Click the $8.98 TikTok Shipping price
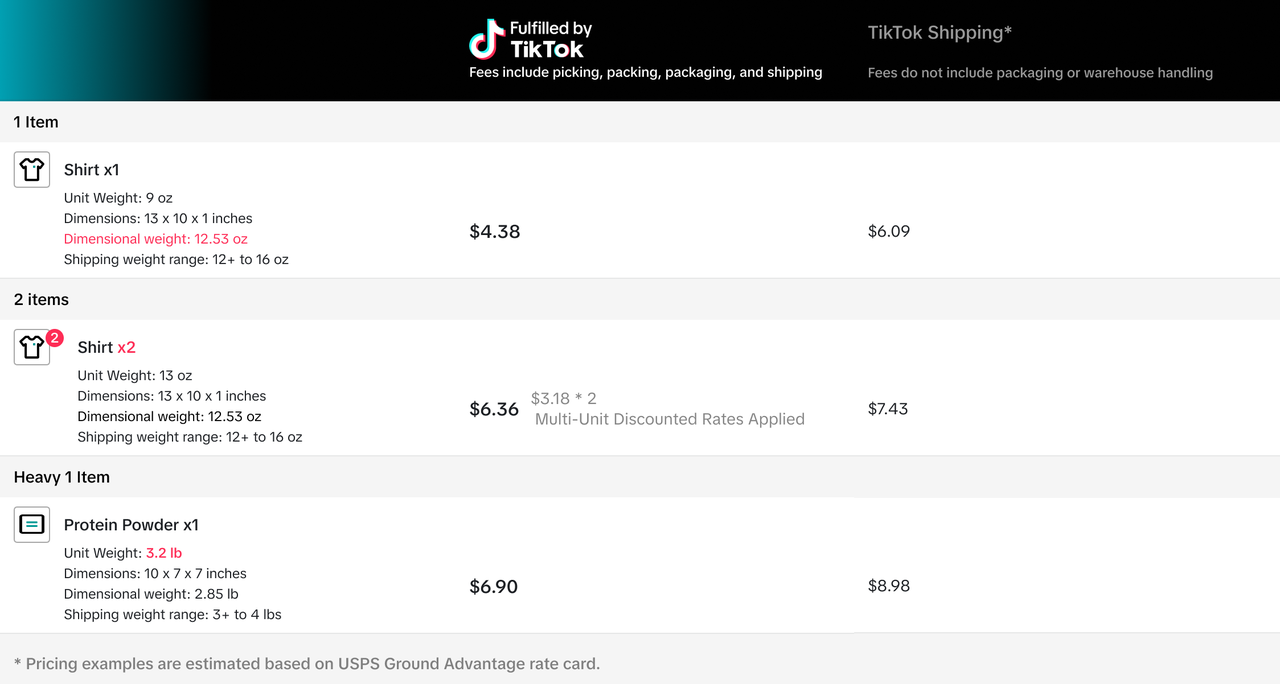1280x684 pixels. 889,586
